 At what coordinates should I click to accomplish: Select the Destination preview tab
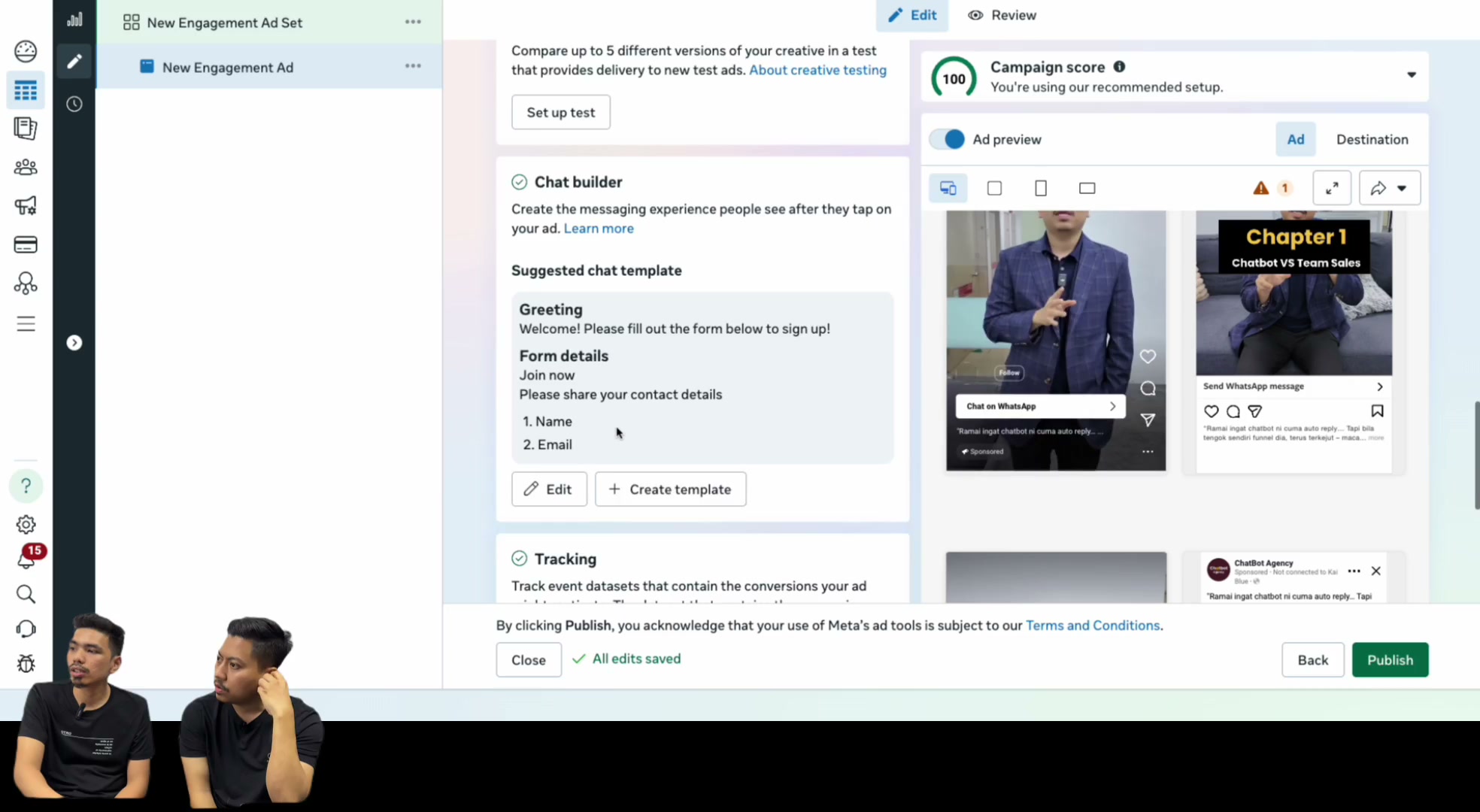(x=1372, y=139)
